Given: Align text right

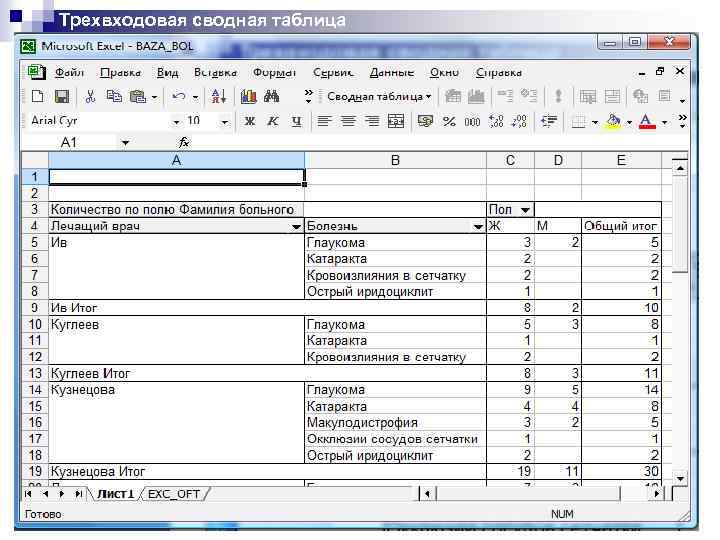Looking at the screenshot, I should coord(372,121).
